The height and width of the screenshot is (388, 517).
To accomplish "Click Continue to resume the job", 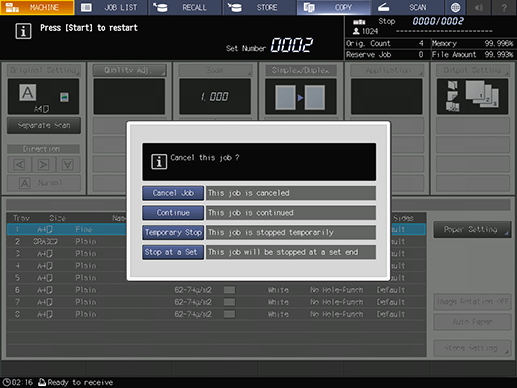I will click(173, 213).
